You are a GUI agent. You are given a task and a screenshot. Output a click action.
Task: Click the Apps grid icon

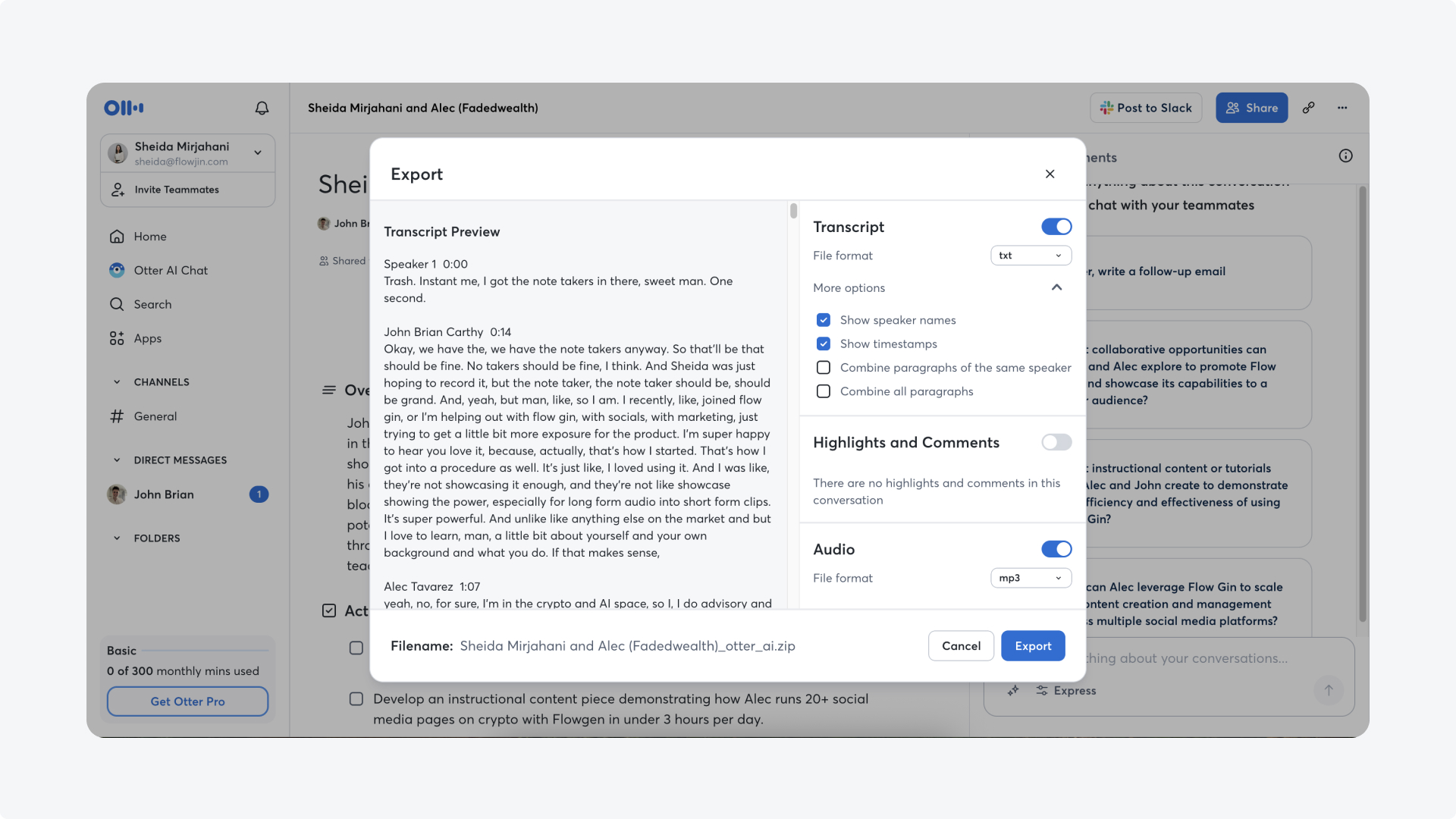(117, 338)
